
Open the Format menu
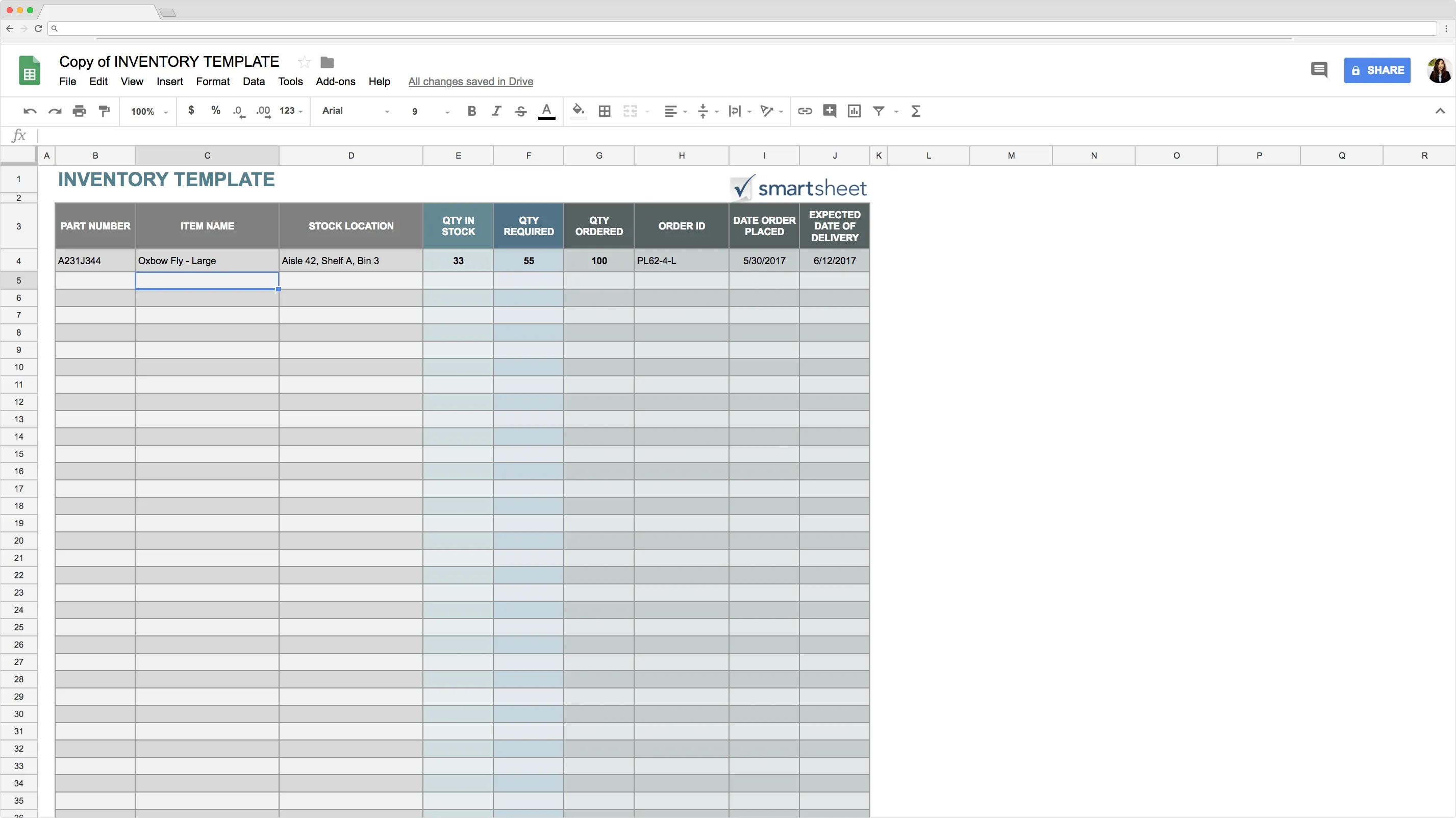[x=212, y=81]
